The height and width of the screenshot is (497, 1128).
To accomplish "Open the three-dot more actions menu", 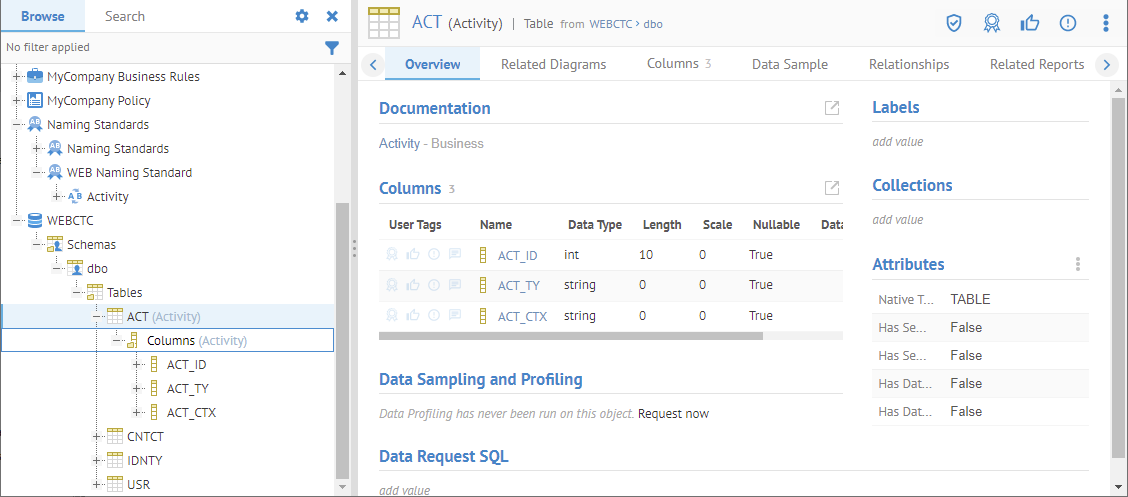I will (1105, 23).
